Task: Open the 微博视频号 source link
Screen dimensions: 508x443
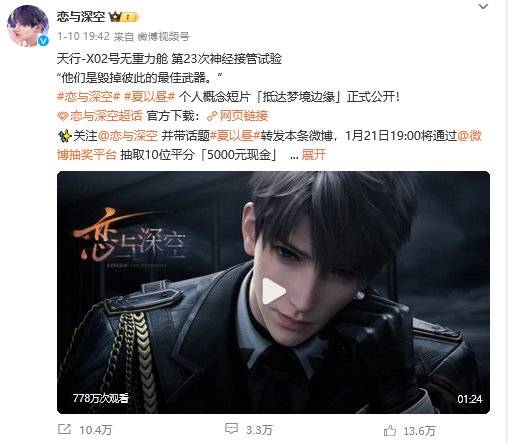Action: coord(163,36)
